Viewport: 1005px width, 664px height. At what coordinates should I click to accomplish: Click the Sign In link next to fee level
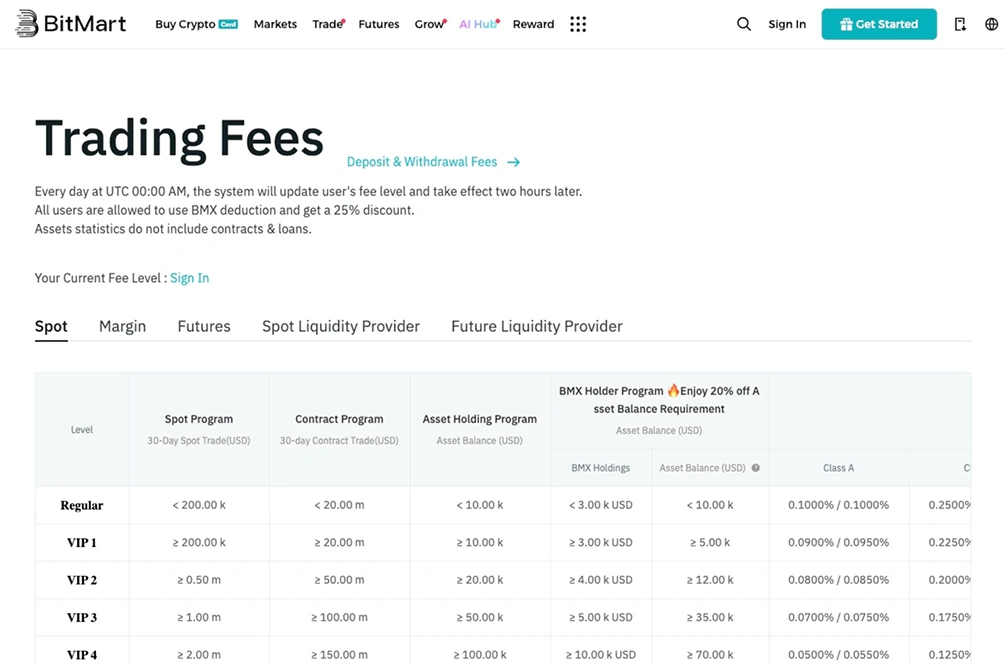(x=189, y=278)
